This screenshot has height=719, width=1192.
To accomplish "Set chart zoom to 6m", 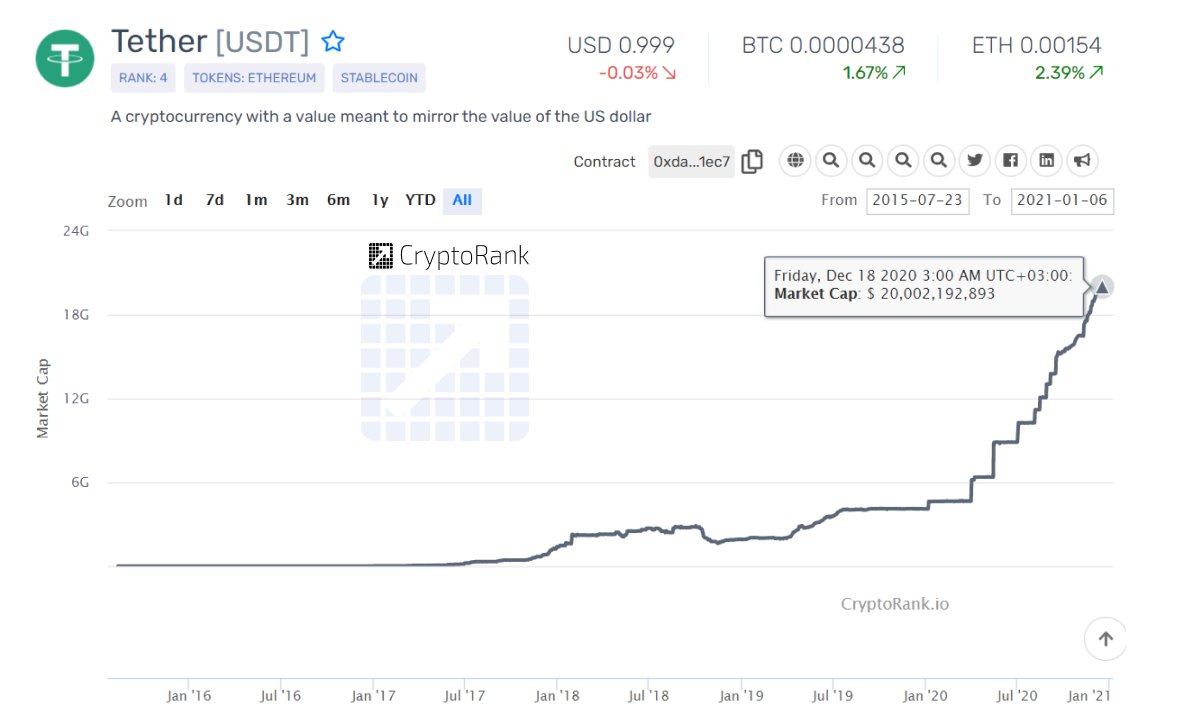I will click(x=338, y=200).
